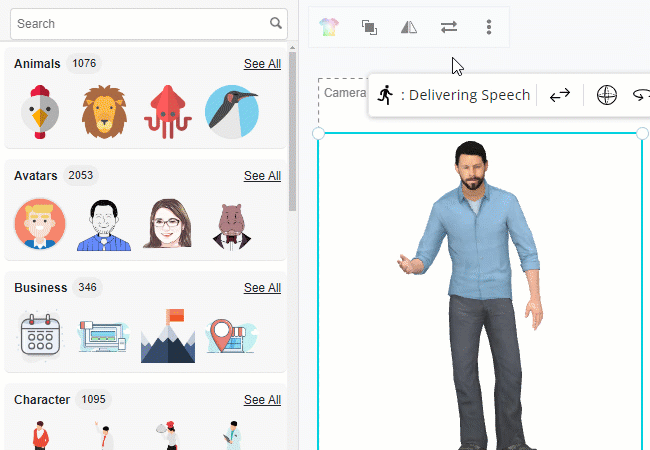Click the swap arrows toolbar icon
This screenshot has height=450, width=650.
click(449, 27)
